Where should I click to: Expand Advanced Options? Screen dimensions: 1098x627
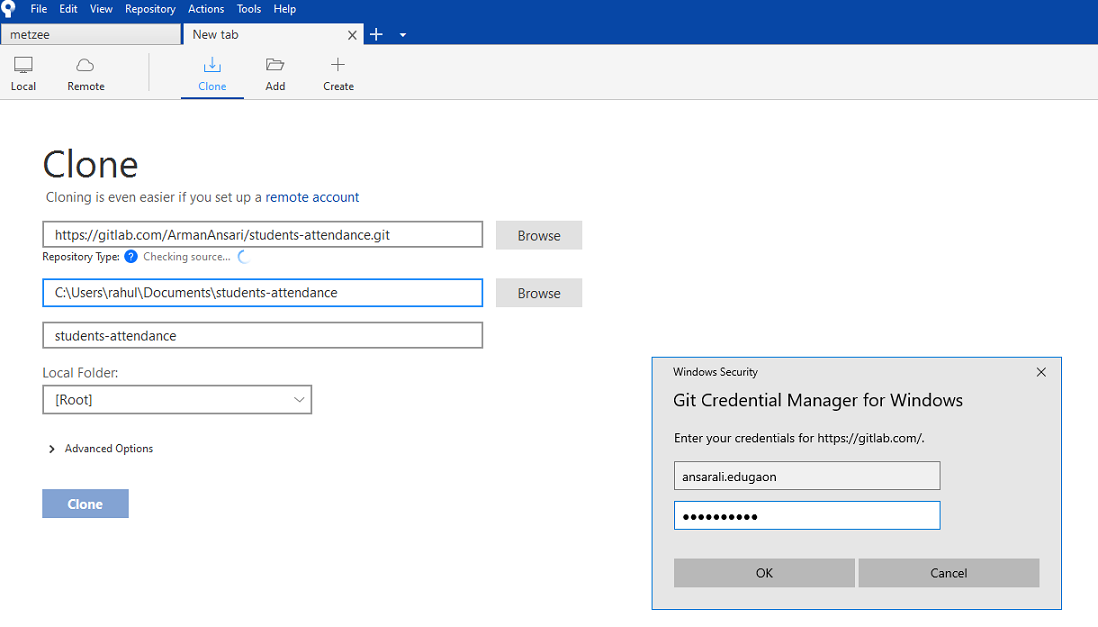tap(102, 448)
